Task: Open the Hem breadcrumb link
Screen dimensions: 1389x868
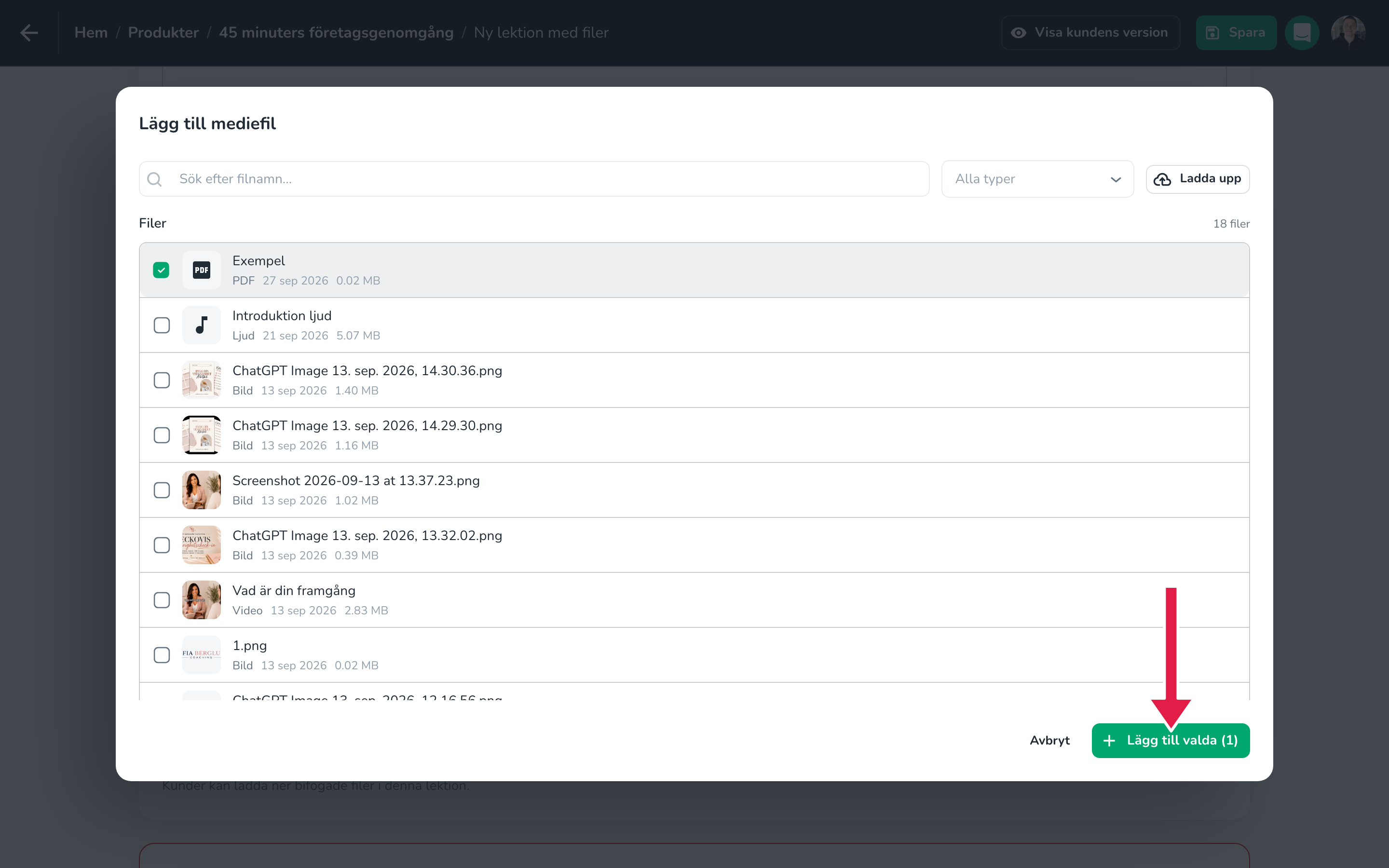Action: [x=91, y=33]
